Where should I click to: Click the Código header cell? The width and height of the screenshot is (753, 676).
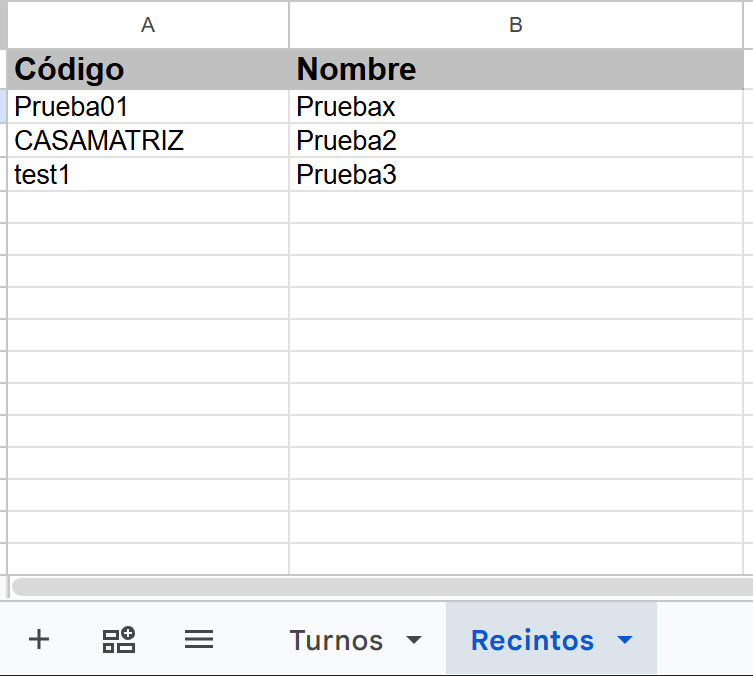pyautogui.click(x=148, y=69)
